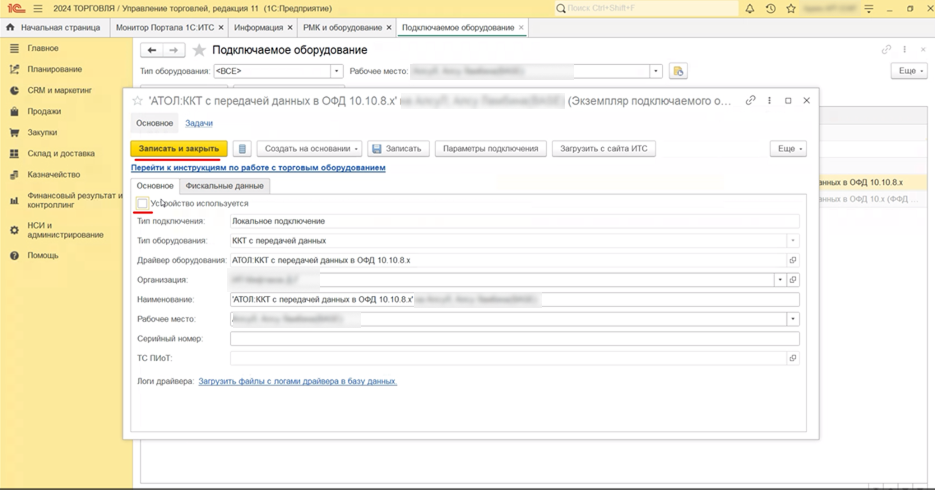The width and height of the screenshot is (935, 490).
Task: Click Загрузить файлы с логами драйвера link
Action: 298,381
